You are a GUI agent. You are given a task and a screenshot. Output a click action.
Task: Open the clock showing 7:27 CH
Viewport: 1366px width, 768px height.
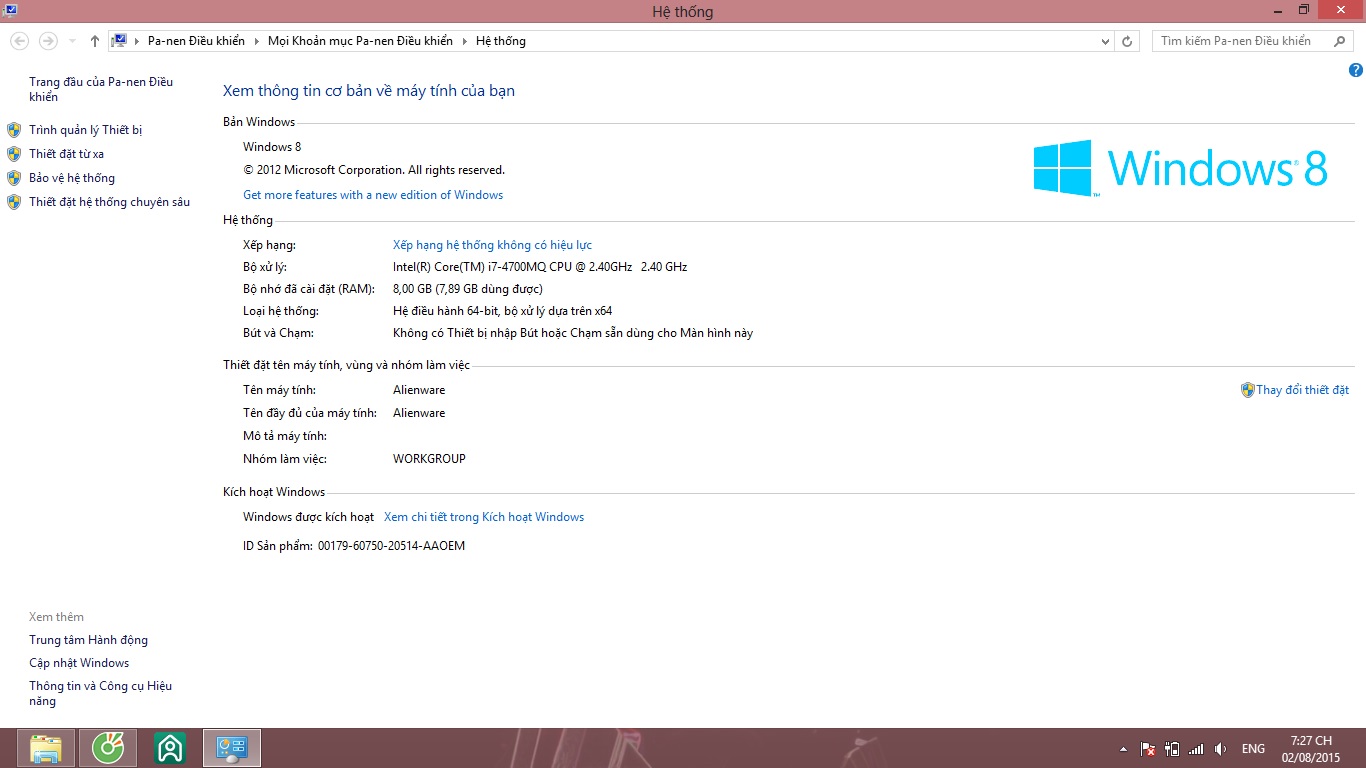[x=1311, y=749]
